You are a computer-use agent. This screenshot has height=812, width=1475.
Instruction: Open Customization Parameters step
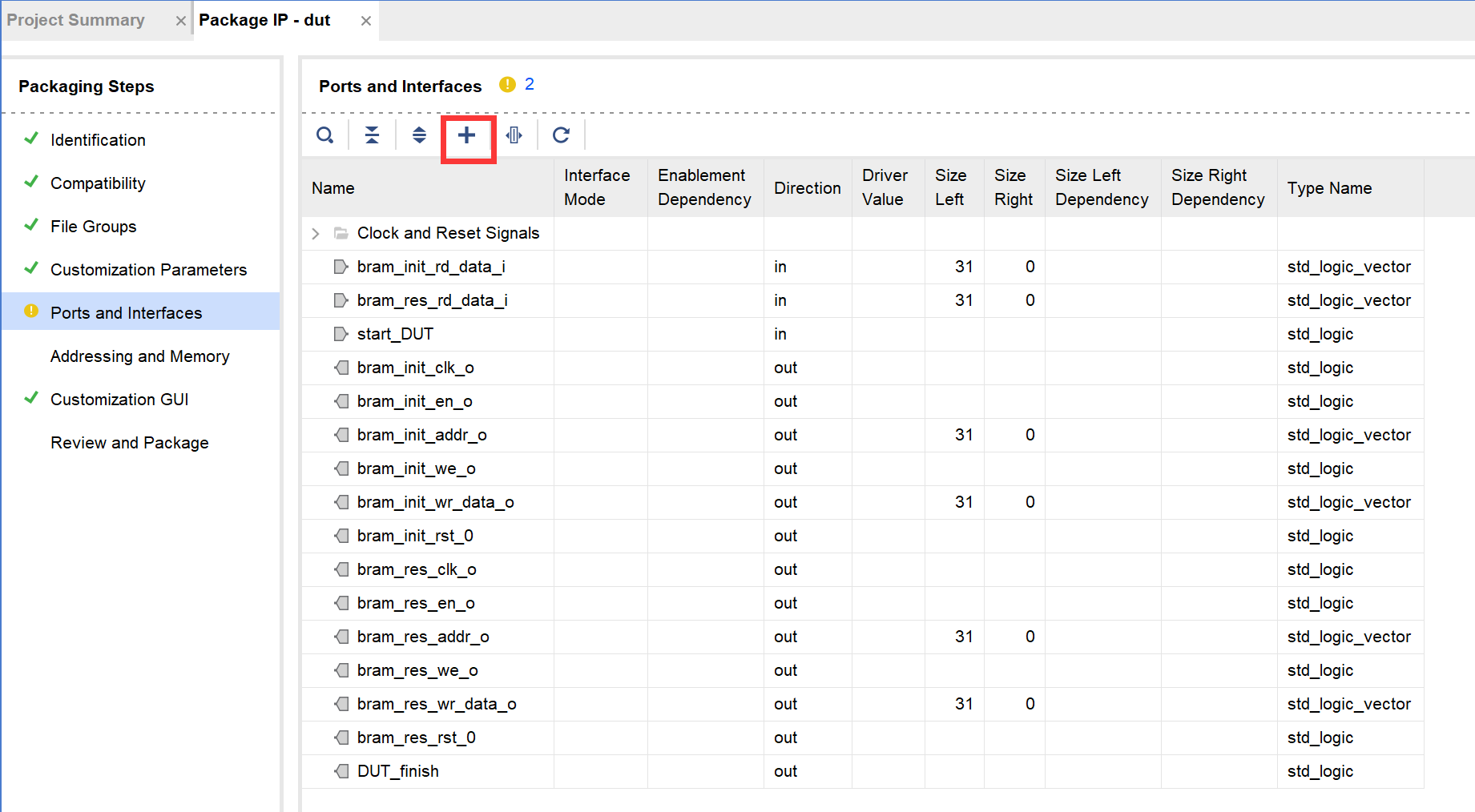click(148, 270)
